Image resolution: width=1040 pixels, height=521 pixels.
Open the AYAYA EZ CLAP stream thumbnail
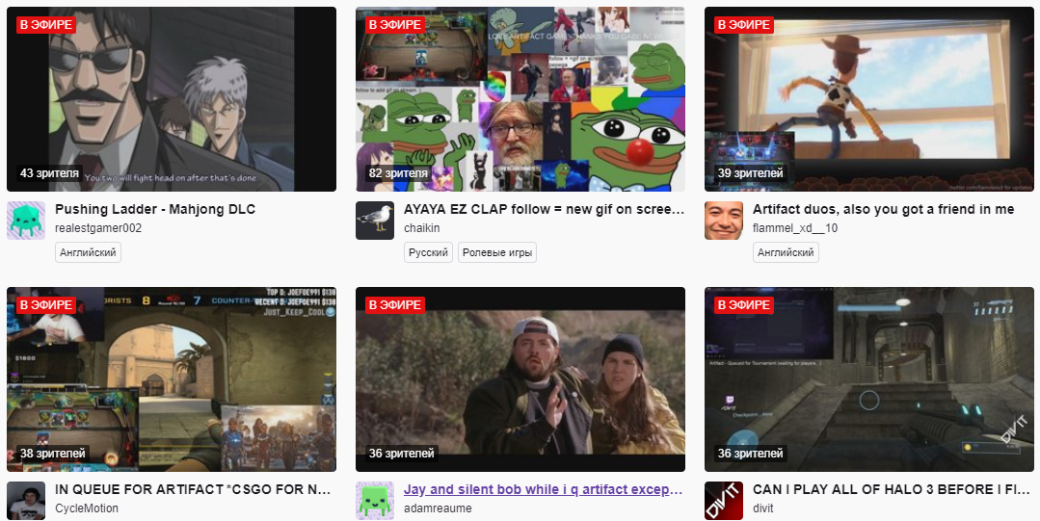pos(520,99)
